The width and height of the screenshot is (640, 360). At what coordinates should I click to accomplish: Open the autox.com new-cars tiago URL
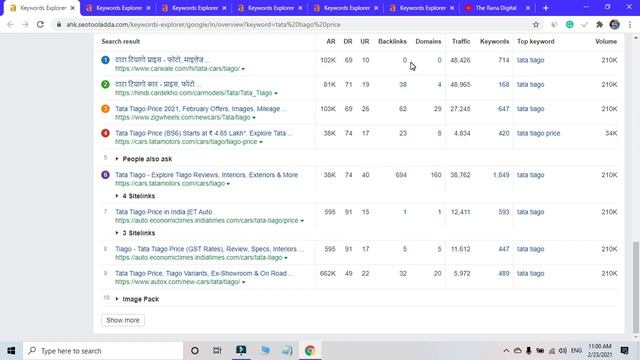pyautogui.click(x=178, y=282)
